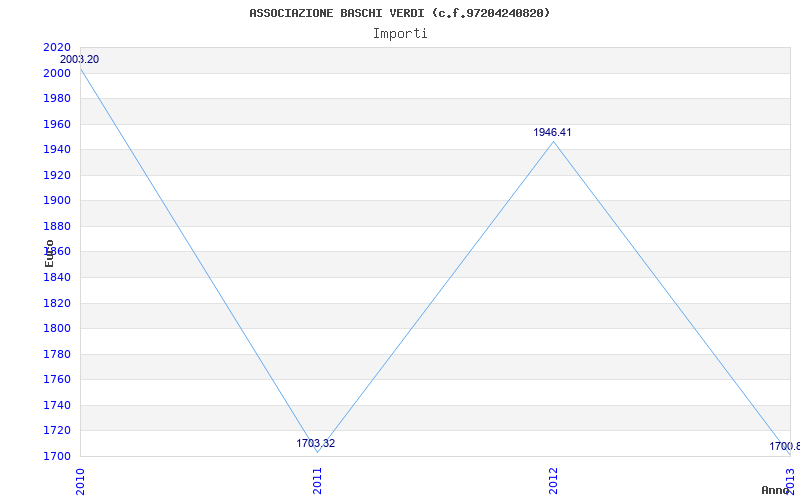The height and width of the screenshot is (500, 800).
Task: Click the 1800 y-axis value
Action: point(57,329)
